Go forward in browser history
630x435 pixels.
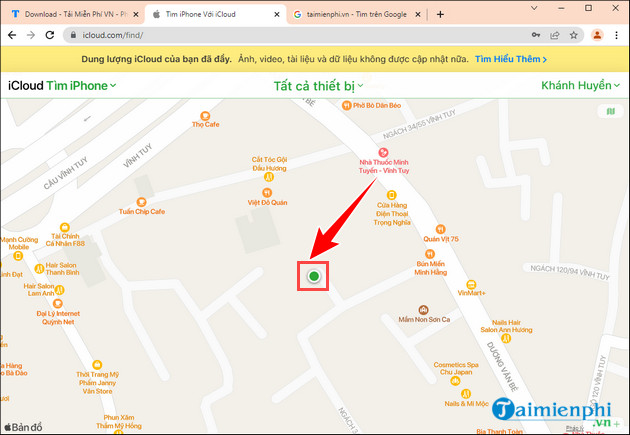click(31, 35)
